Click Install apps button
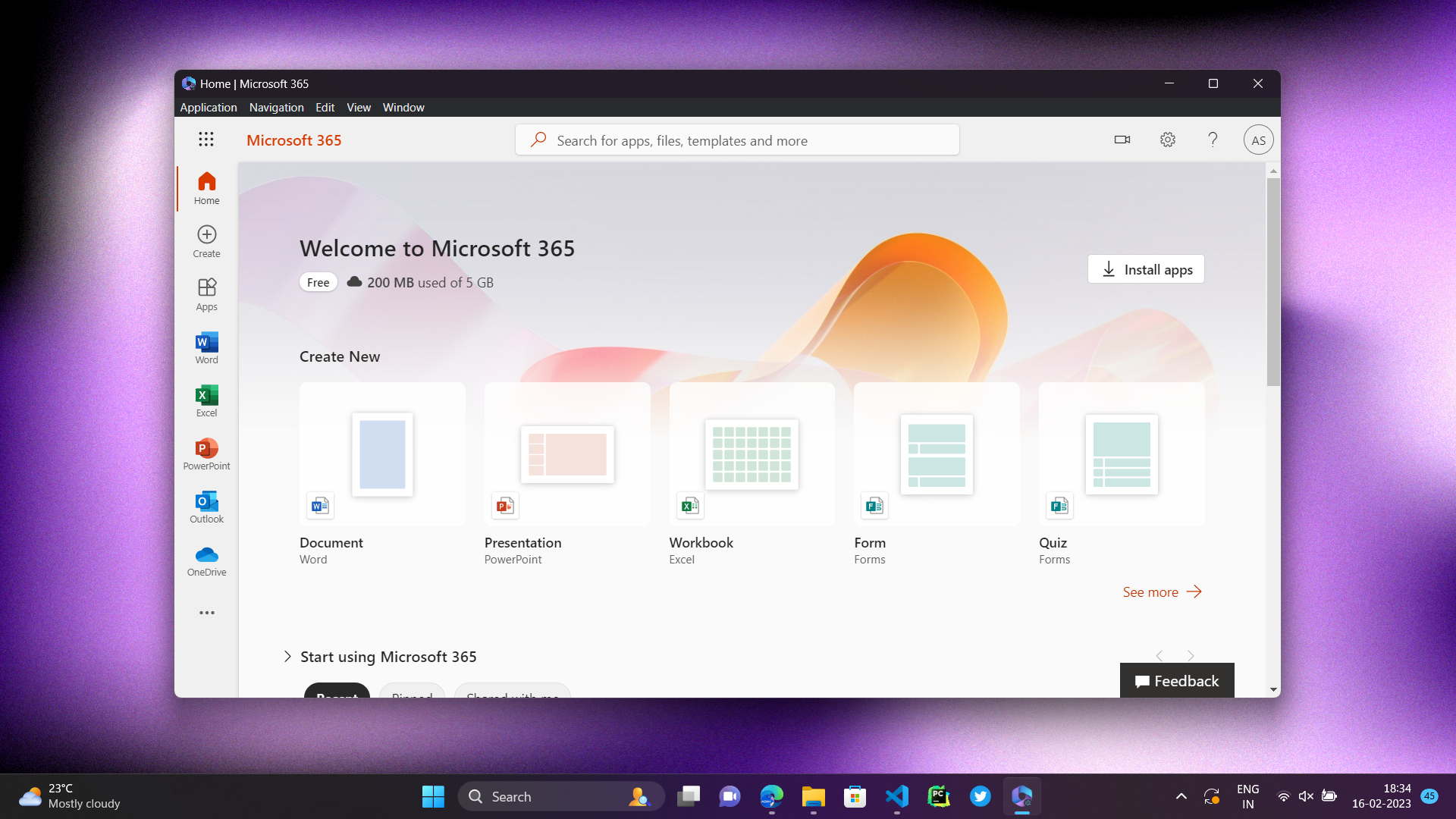 tap(1147, 269)
